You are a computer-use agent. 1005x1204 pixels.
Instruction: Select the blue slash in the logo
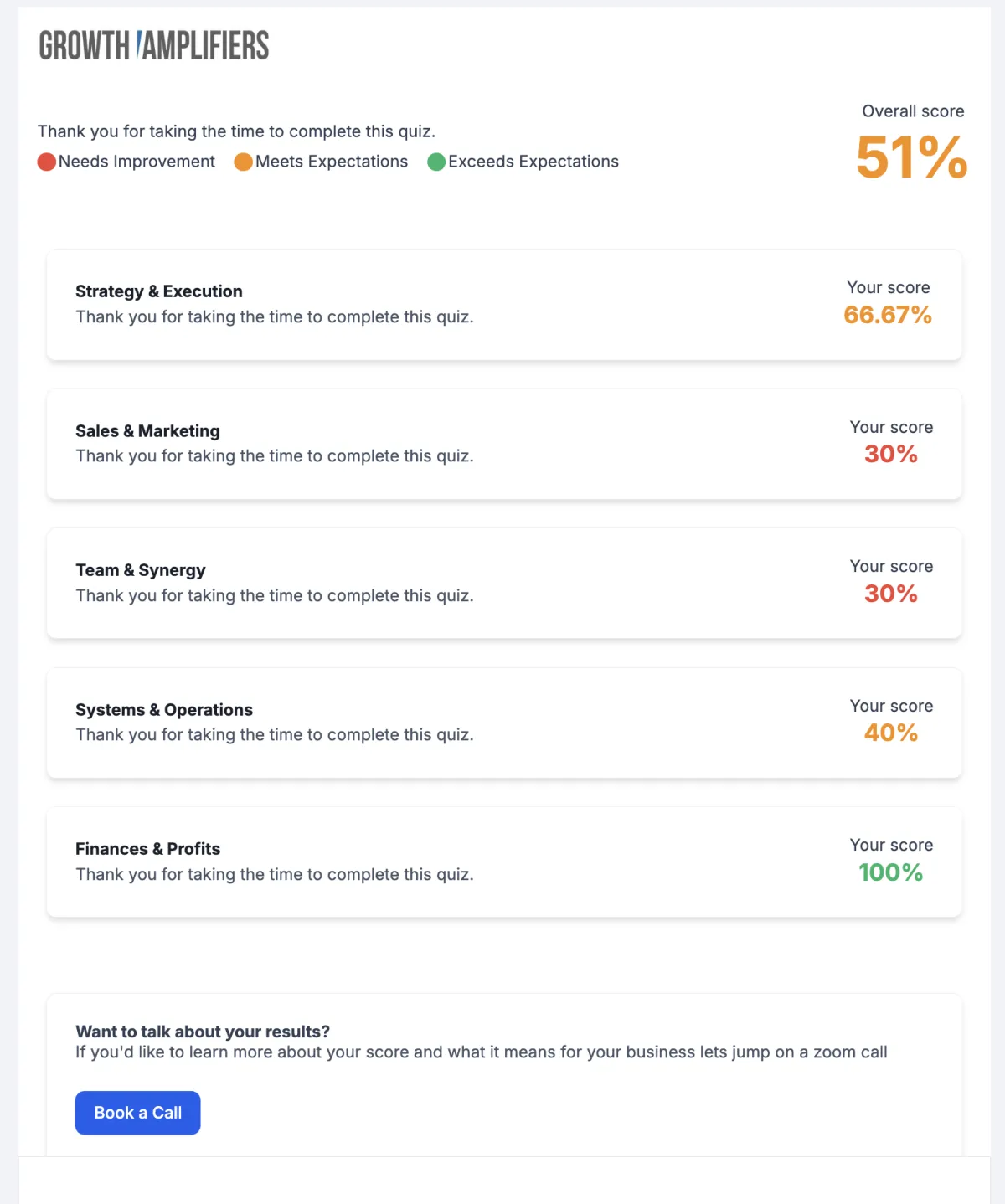(139, 42)
